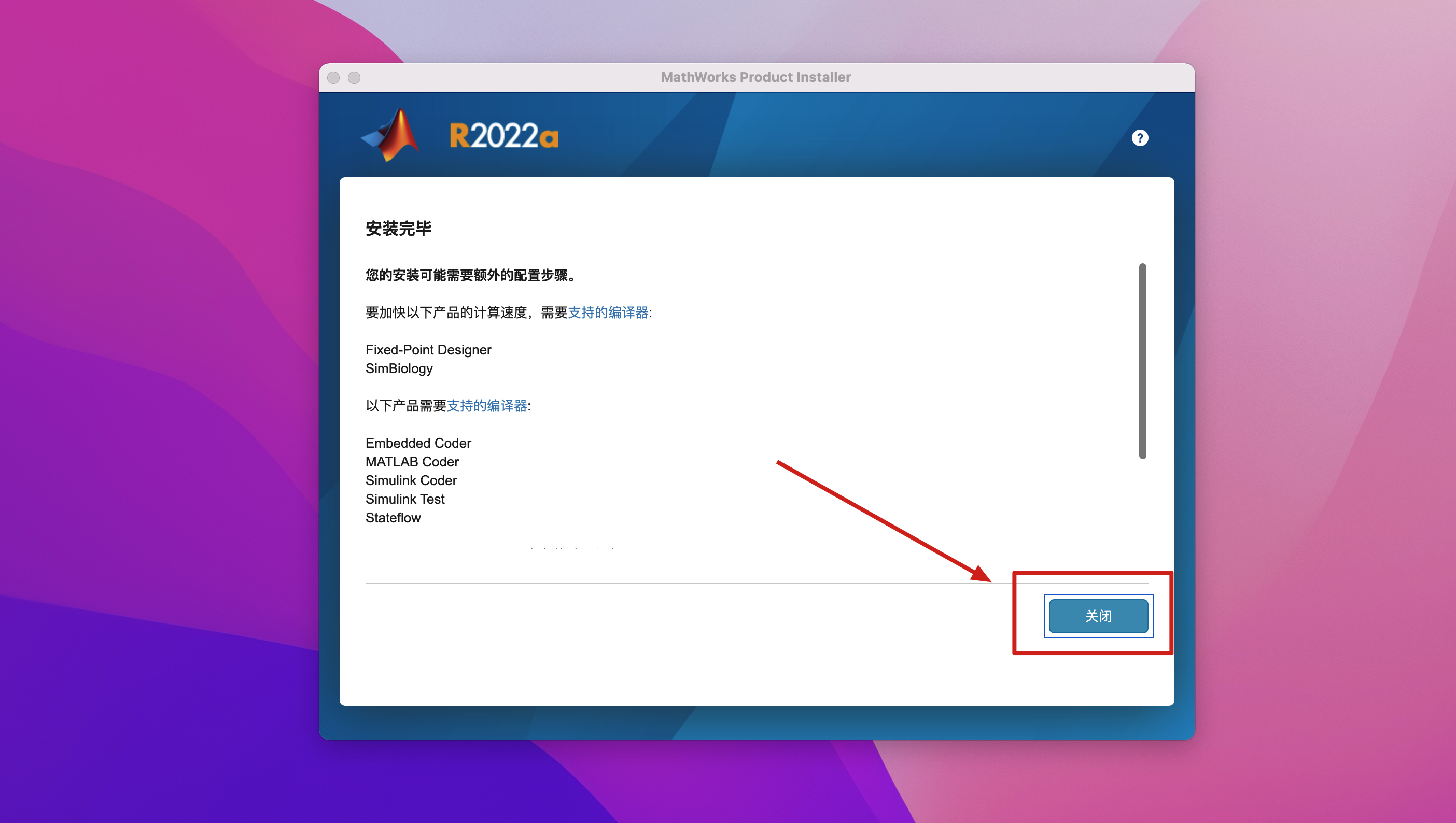Click the 安装完毕 heading
This screenshot has height=823, width=1456.
click(398, 229)
